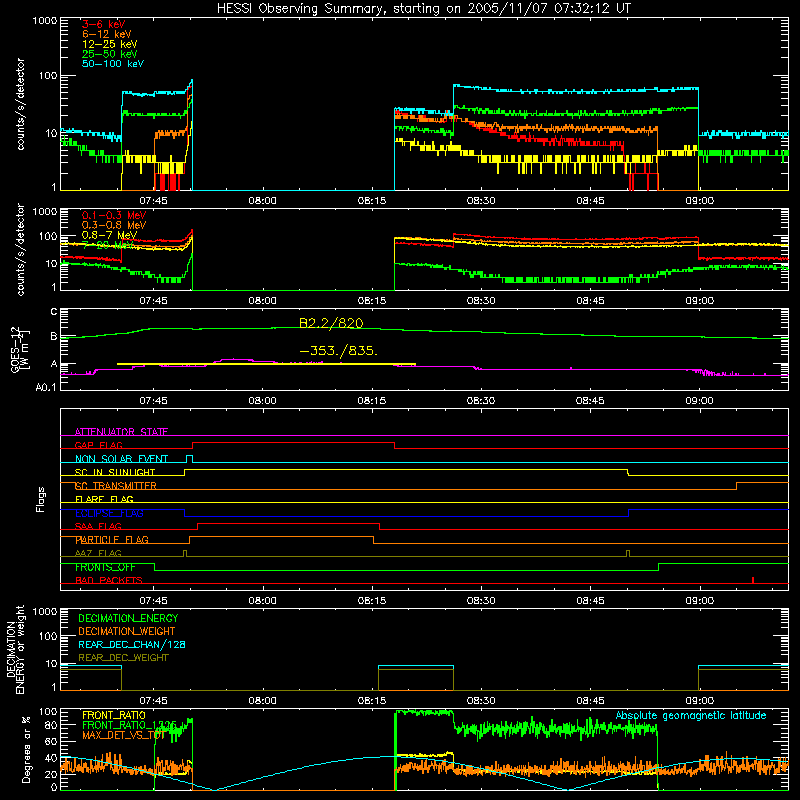Image resolution: width=800 pixels, height=800 pixels.
Task: Click the orange MAX_DET_VS_TOT legend label
Action: pyautogui.click(x=123, y=735)
